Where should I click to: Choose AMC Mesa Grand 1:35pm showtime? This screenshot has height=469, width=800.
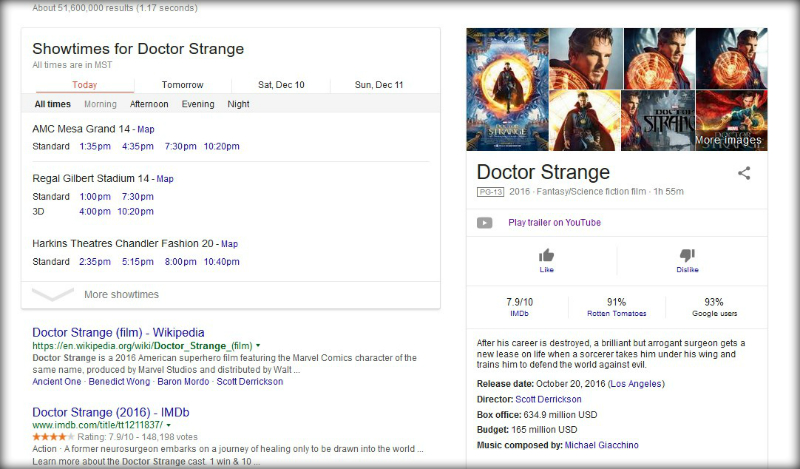[x=95, y=146]
